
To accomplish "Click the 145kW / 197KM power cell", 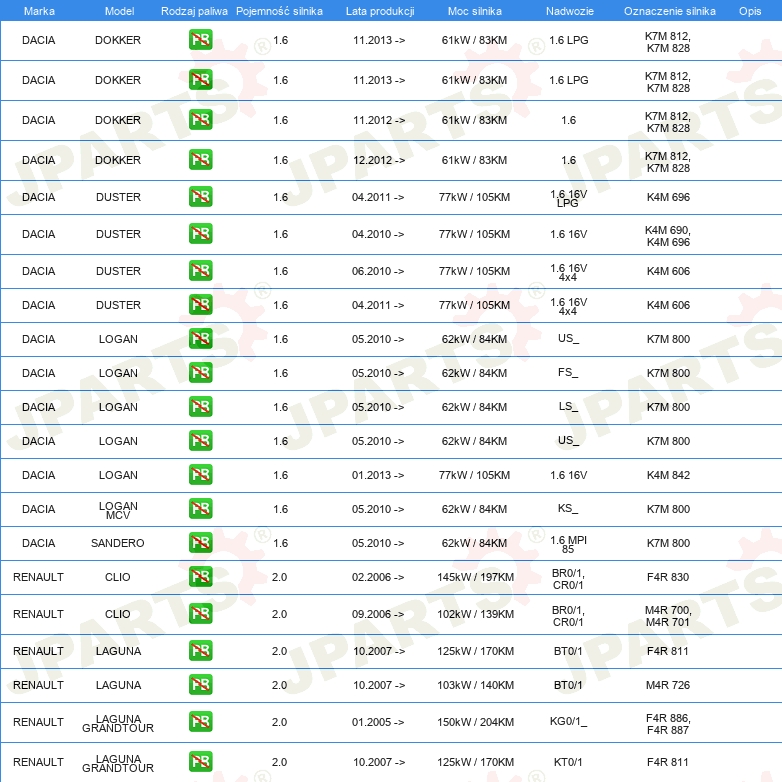I will click(475, 577).
